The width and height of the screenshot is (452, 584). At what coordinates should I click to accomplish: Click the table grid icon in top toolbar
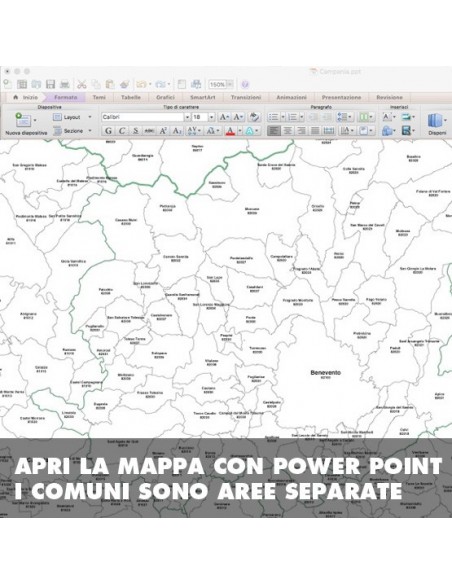tap(22, 84)
